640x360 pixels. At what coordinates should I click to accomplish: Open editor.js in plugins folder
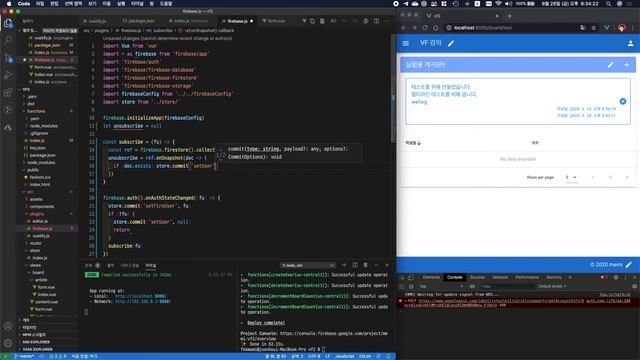tap(40, 221)
